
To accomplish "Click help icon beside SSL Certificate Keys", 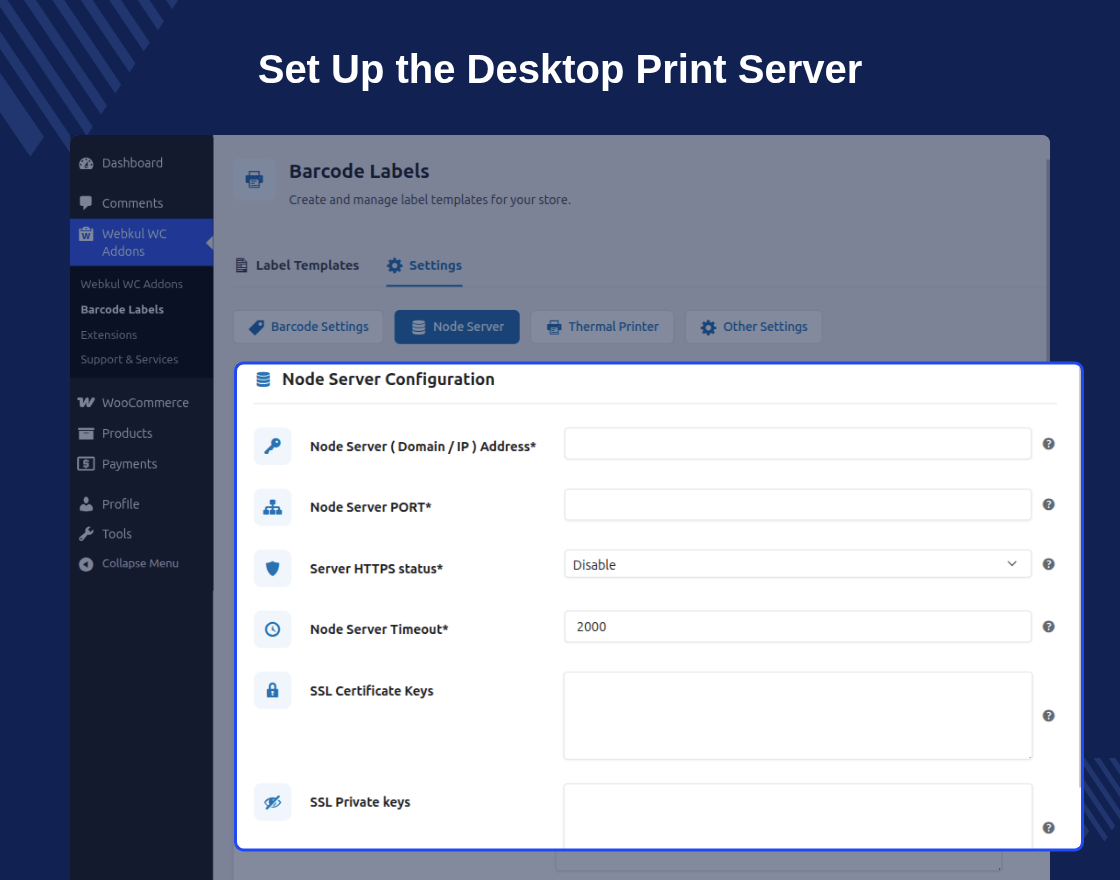I will tap(1048, 716).
